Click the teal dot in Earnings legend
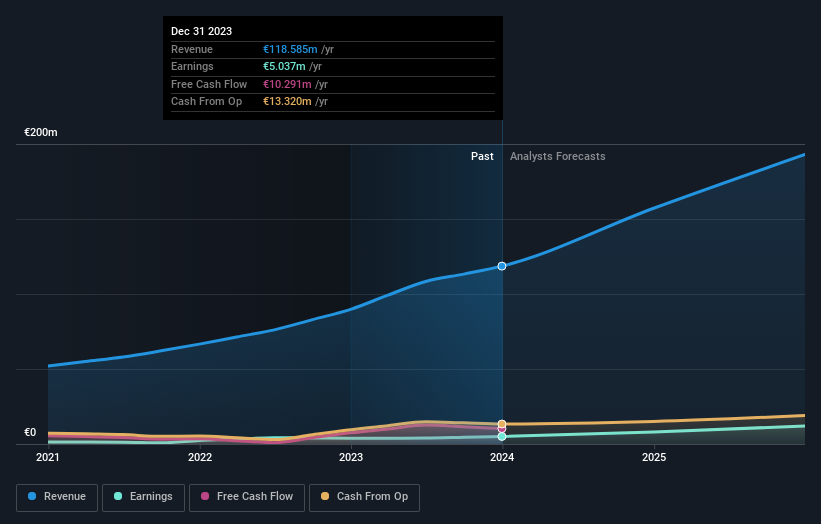The height and width of the screenshot is (524, 821). tap(118, 496)
